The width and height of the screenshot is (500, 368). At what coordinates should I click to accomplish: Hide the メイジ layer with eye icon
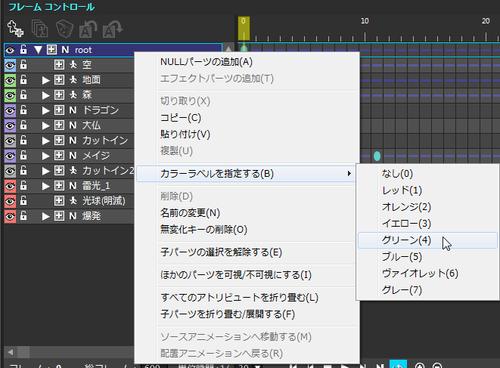coord(10,156)
